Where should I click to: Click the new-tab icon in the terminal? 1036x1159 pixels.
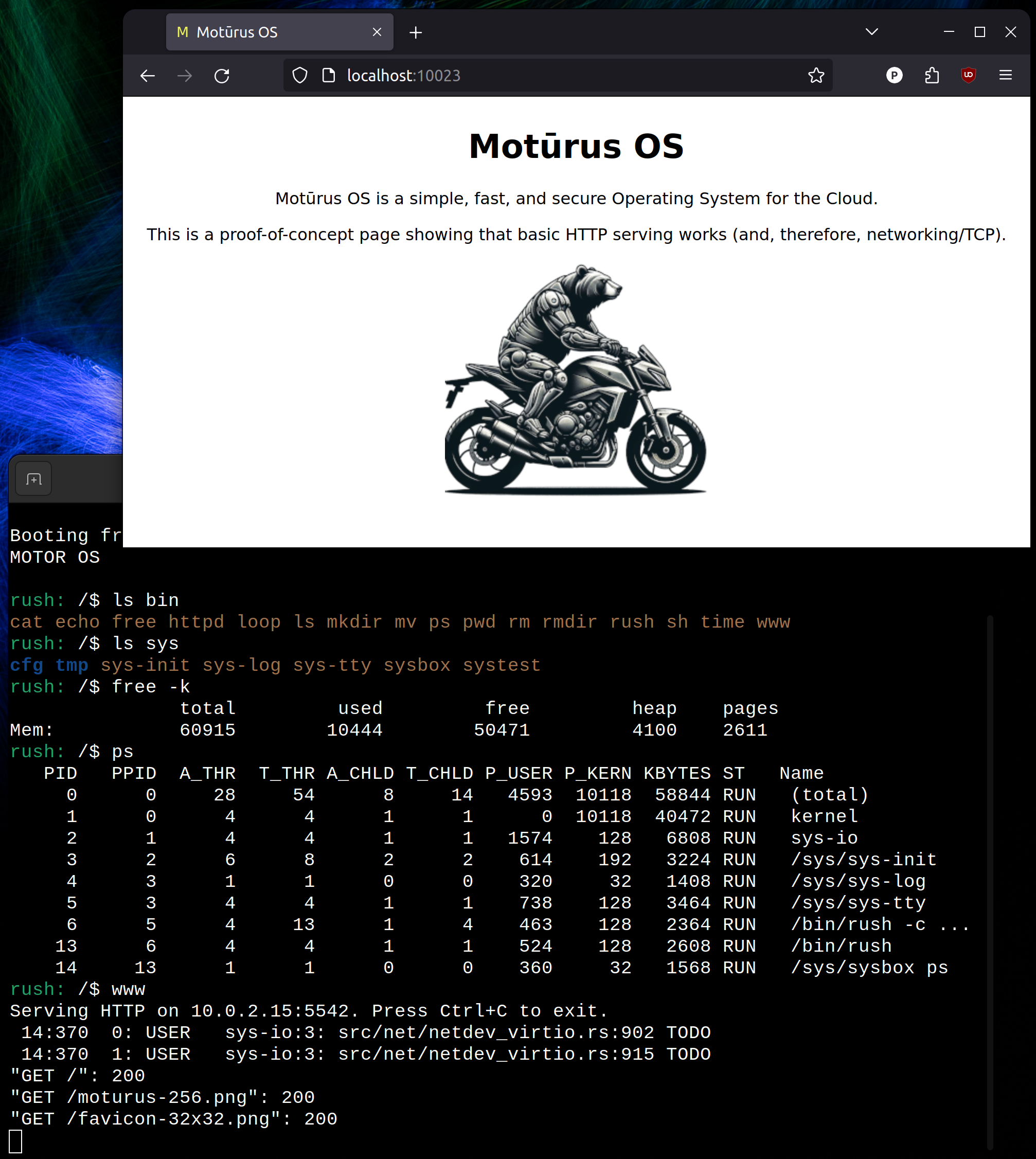[32, 479]
